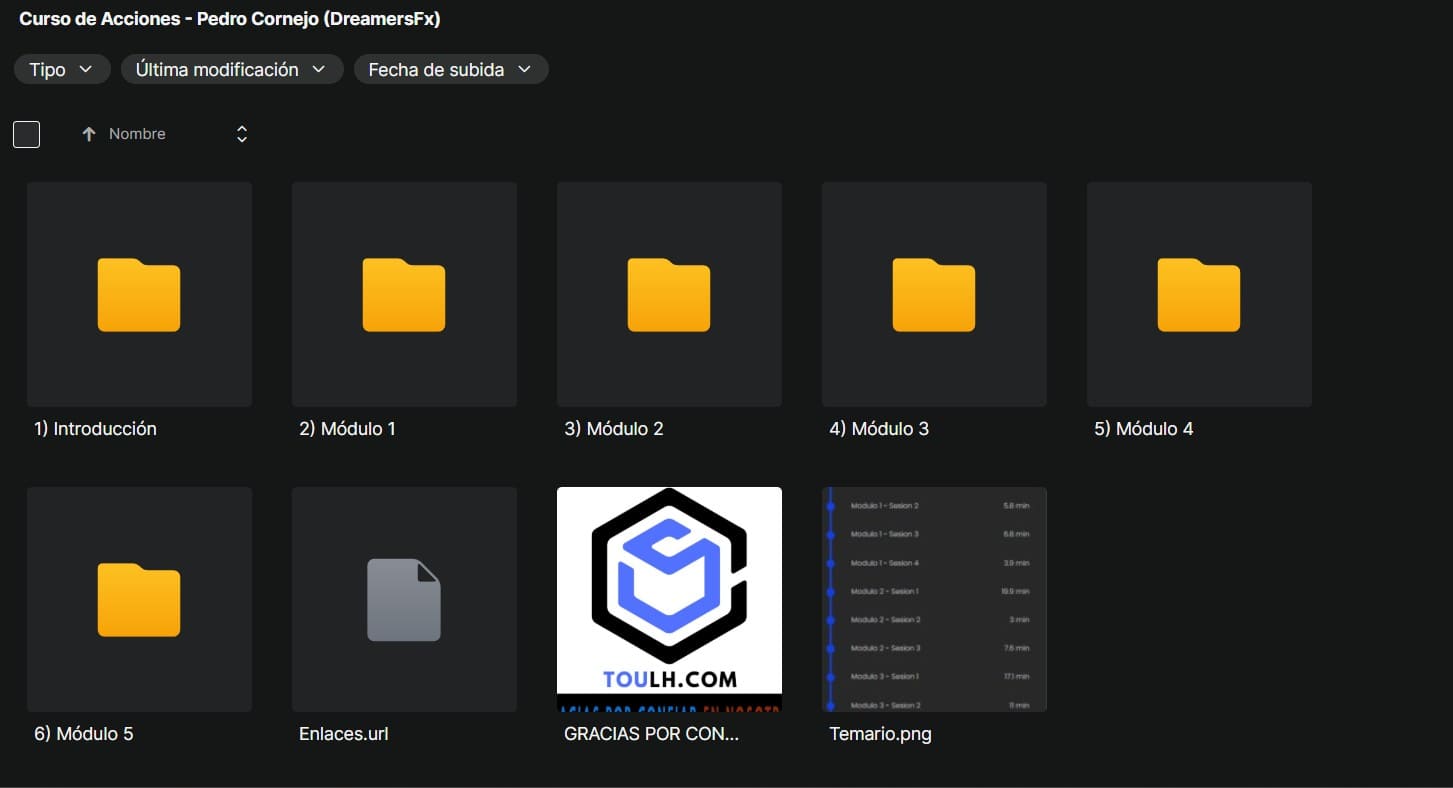The image size is (1453, 788).
Task: Click the ascending sort arrow beside Nombre
Action: point(89,134)
